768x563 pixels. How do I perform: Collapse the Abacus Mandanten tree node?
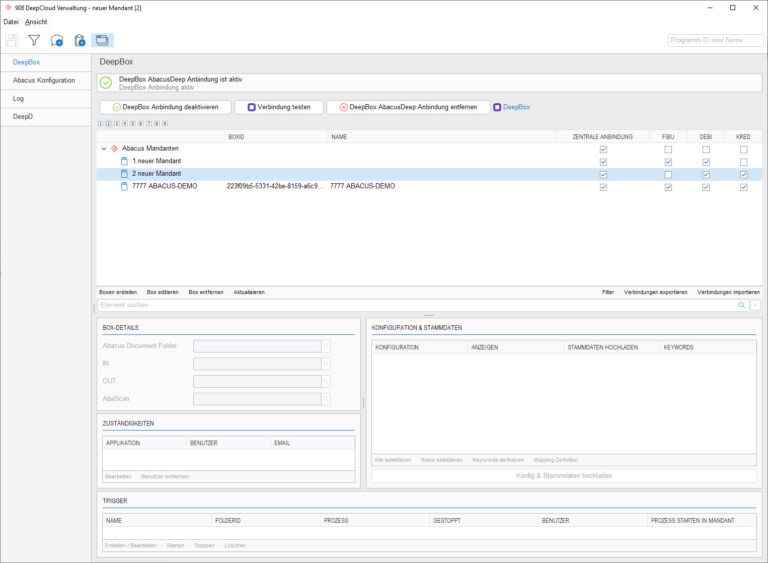click(x=103, y=148)
